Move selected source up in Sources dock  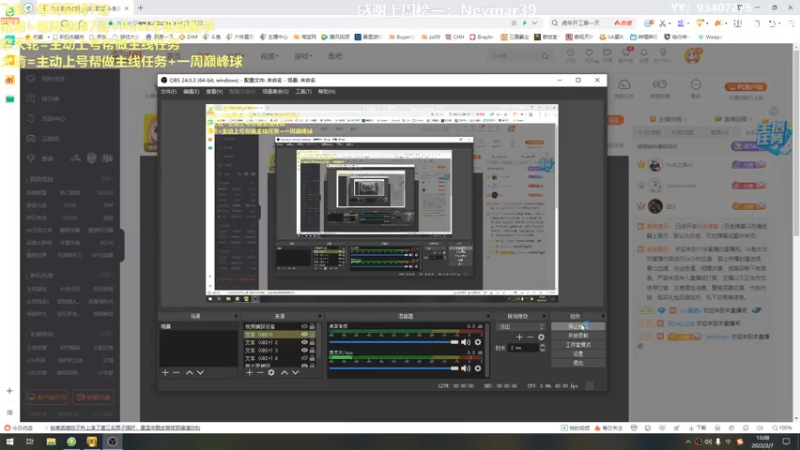point(284,372)
